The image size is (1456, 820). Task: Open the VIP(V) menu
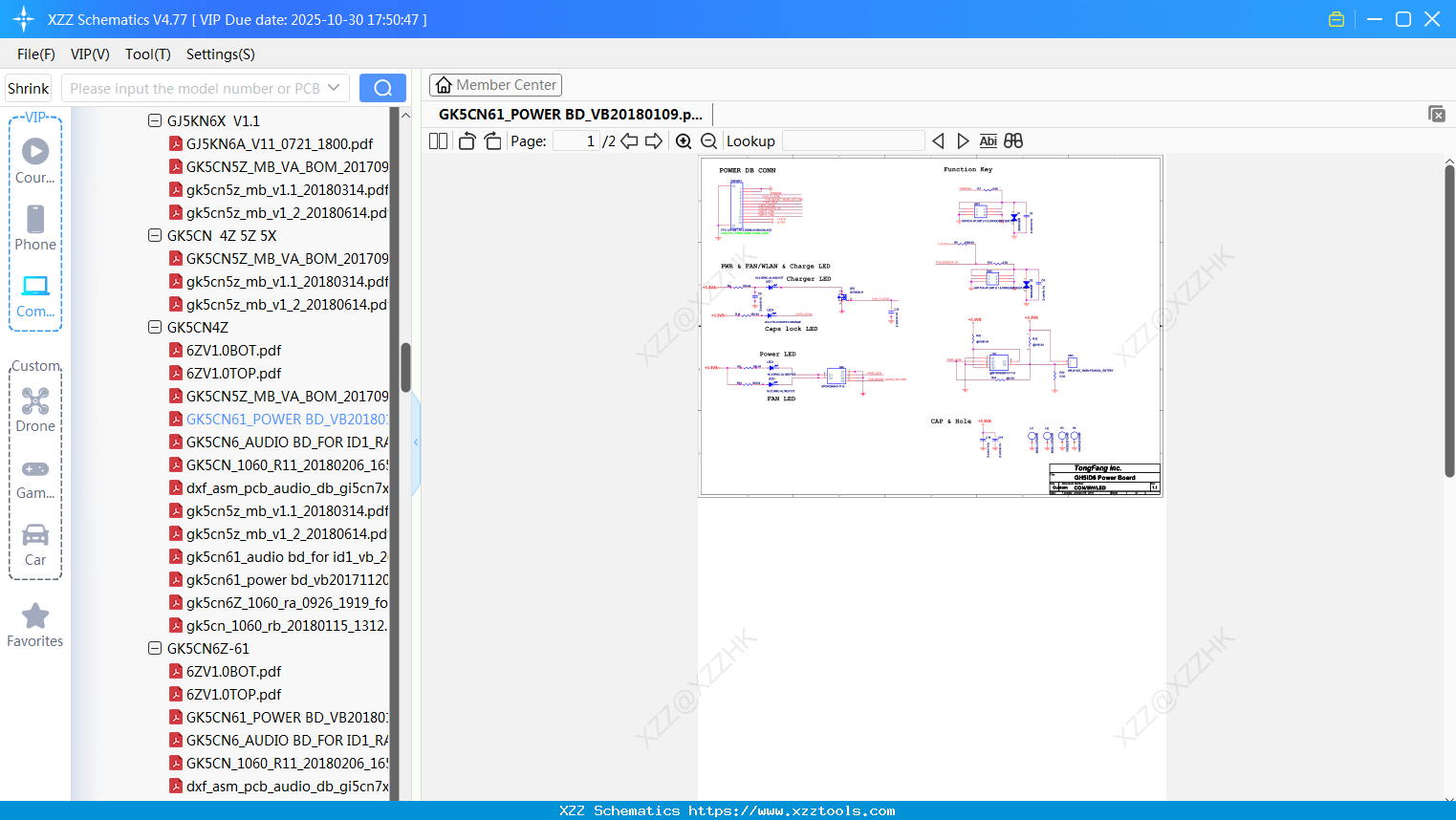(90, 54)
